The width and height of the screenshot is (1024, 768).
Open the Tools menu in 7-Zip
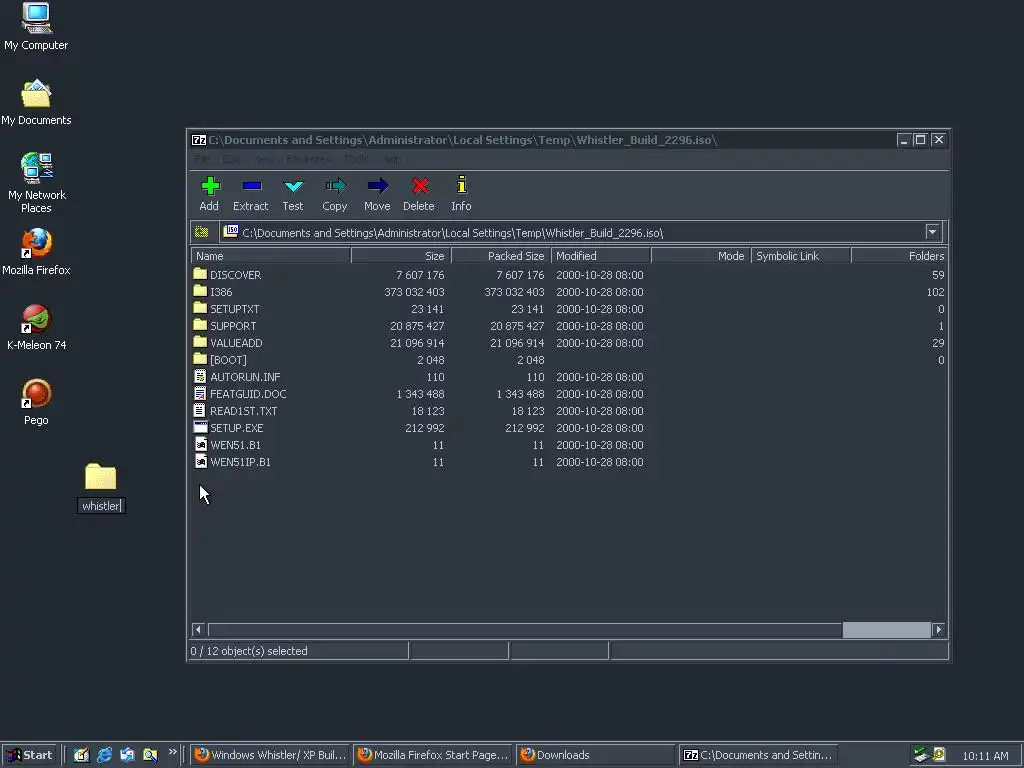(356, 159)
